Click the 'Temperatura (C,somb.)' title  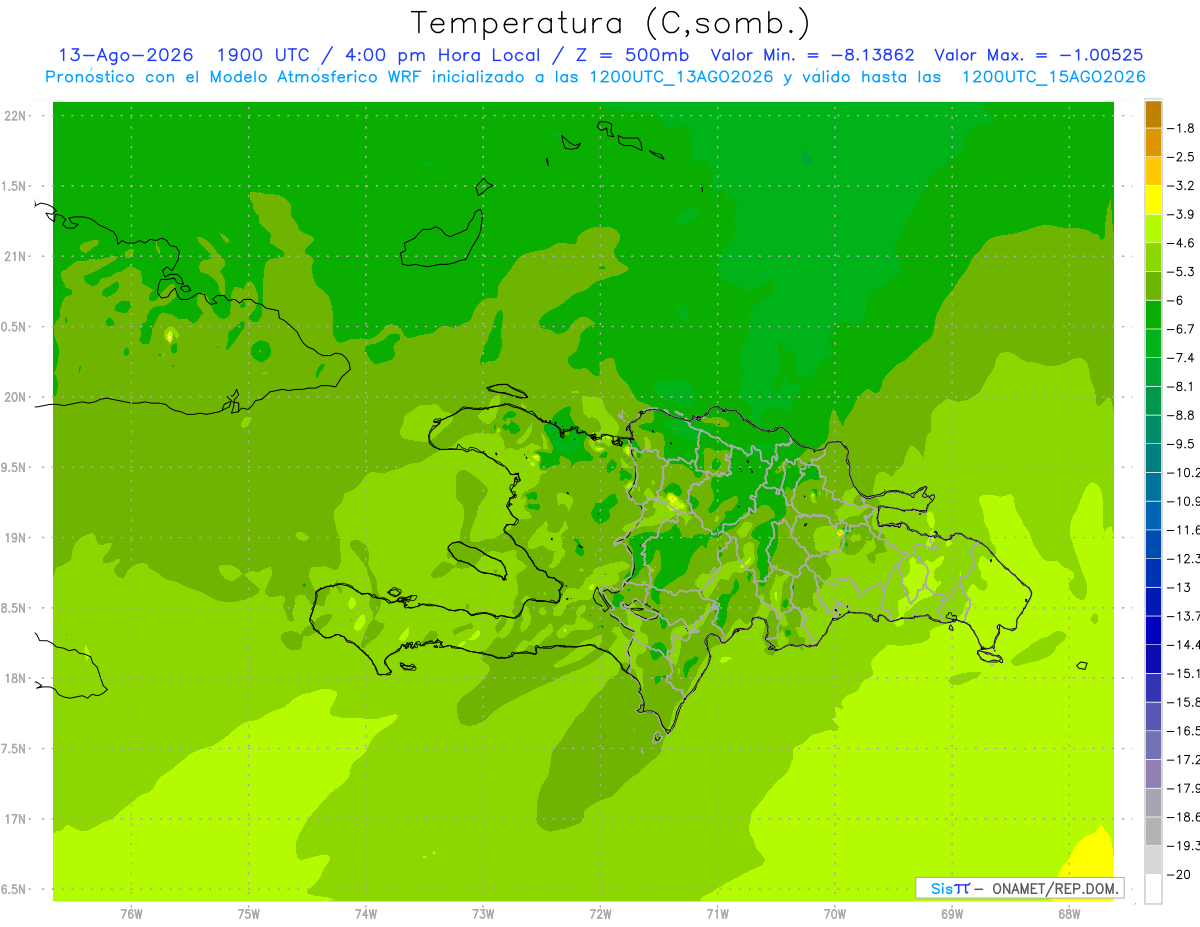611,23
